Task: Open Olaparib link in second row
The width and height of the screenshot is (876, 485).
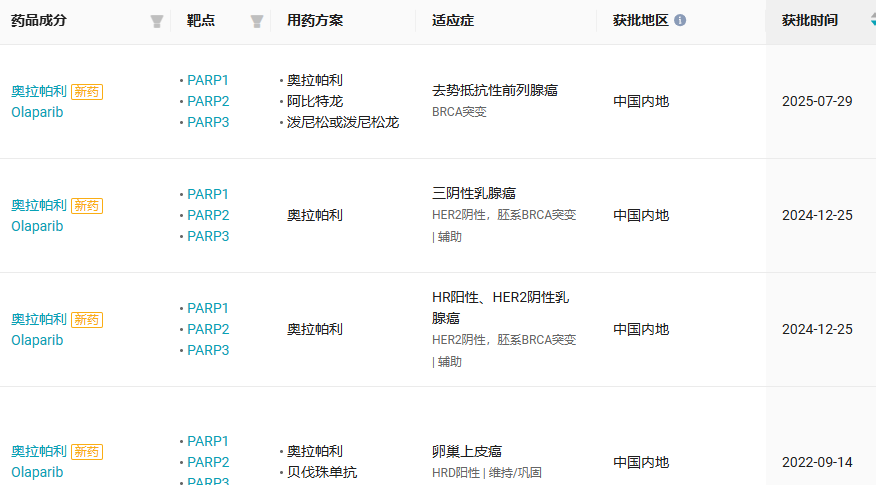Action: click(37, 226)
